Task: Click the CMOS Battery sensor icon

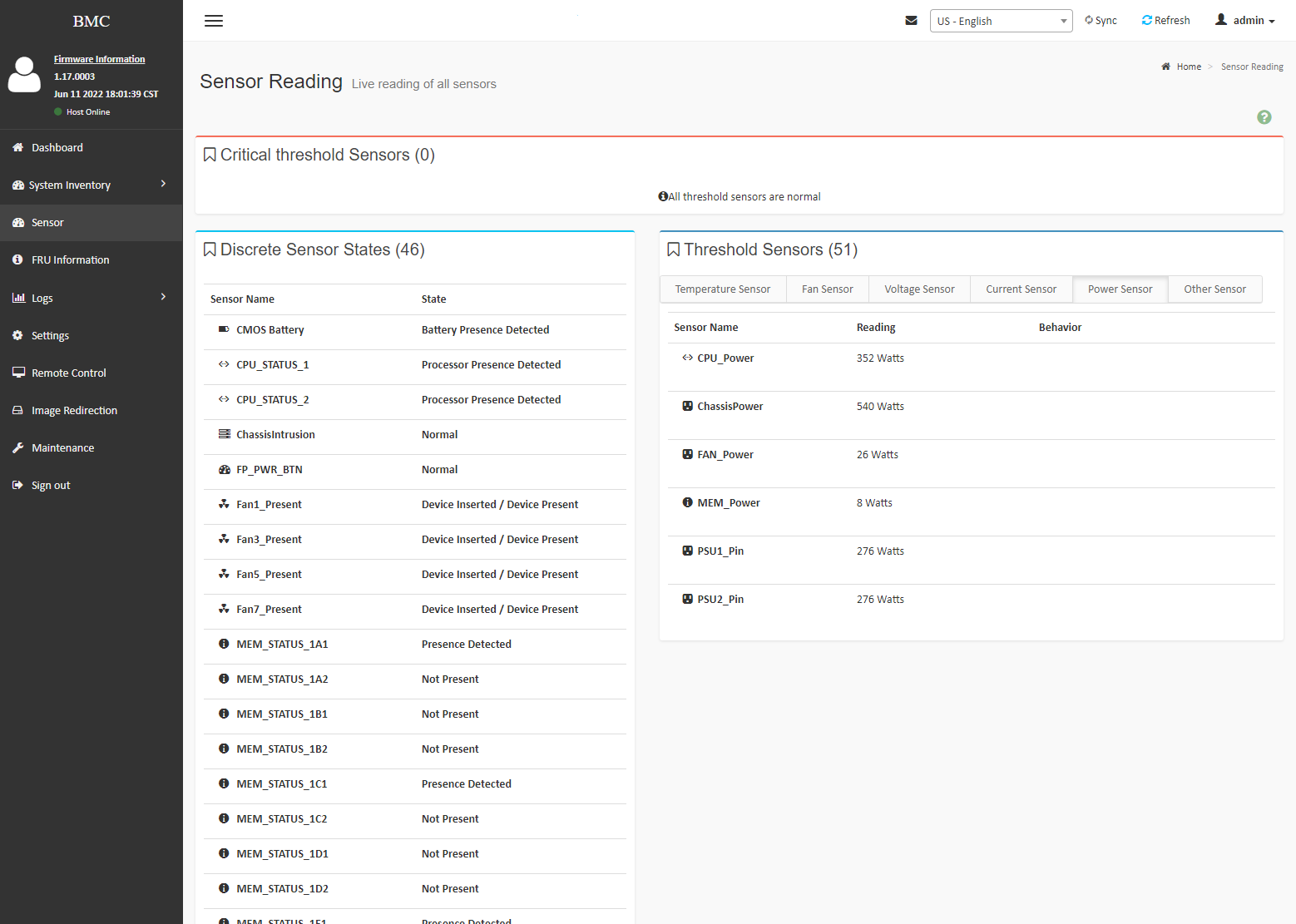Action: pyautogui.click(x=224, y=329)
